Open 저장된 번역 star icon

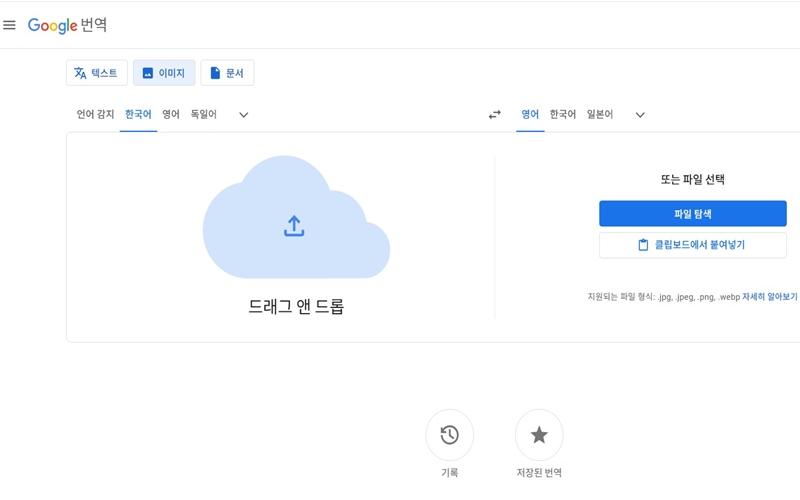539,435
